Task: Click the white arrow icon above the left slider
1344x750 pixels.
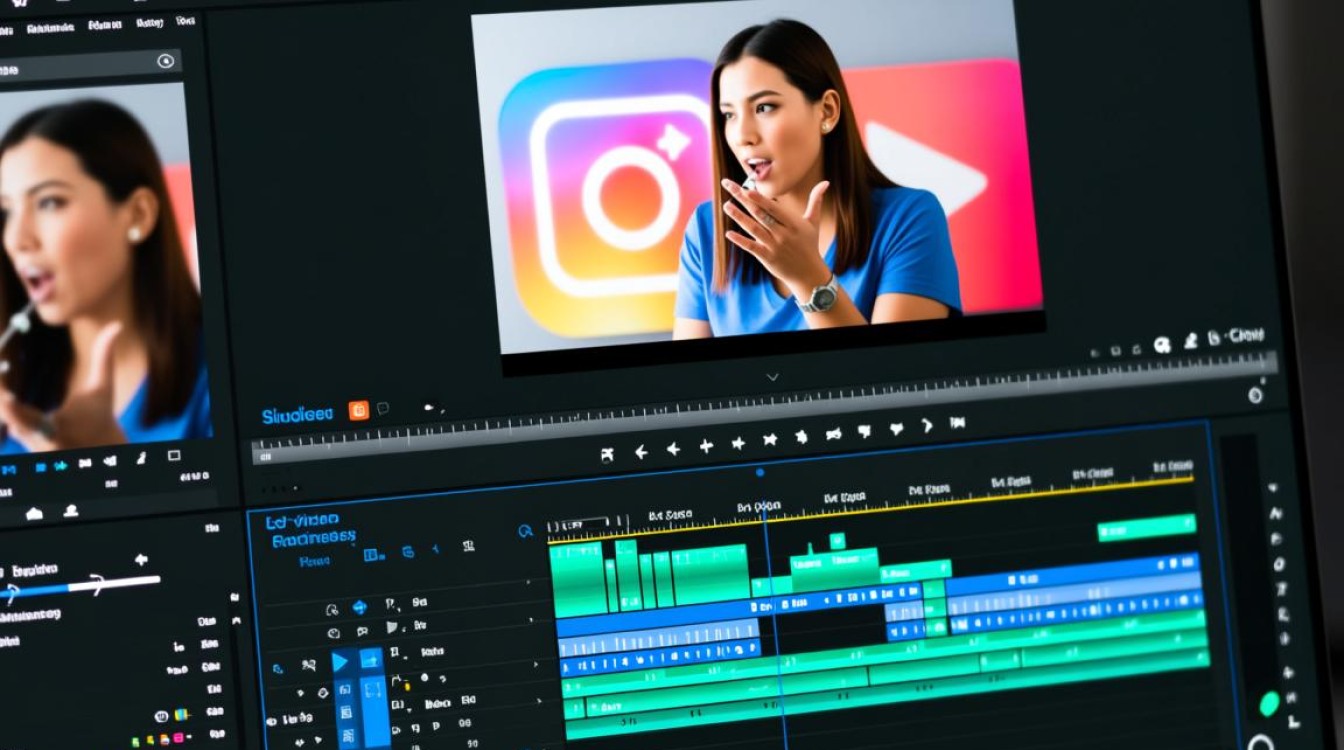Action: click(140, 559)
